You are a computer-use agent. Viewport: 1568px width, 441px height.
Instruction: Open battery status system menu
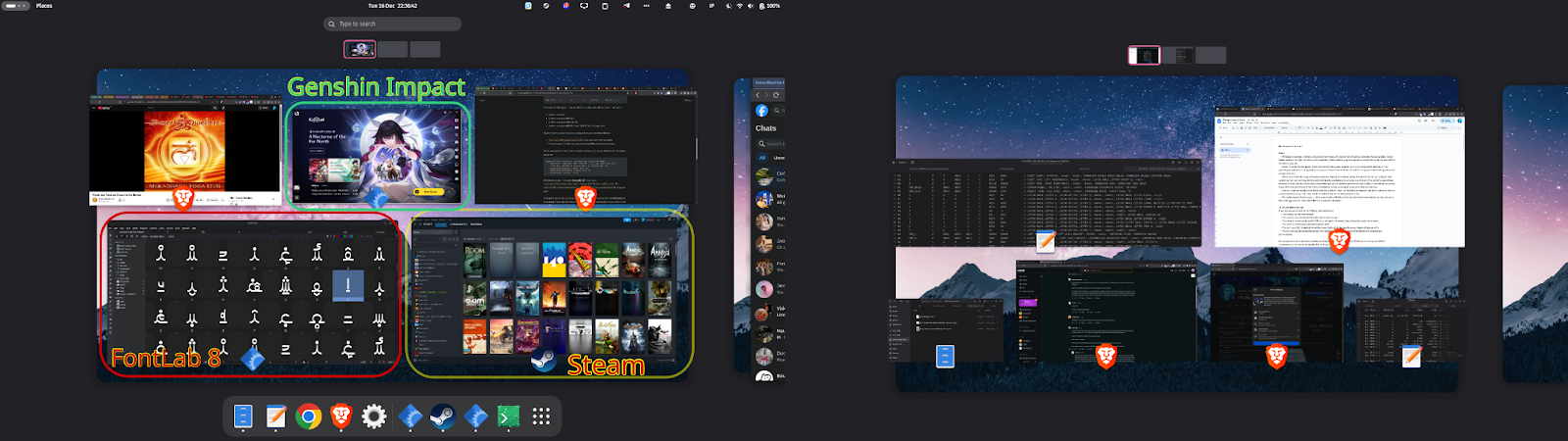click(769, 6)
